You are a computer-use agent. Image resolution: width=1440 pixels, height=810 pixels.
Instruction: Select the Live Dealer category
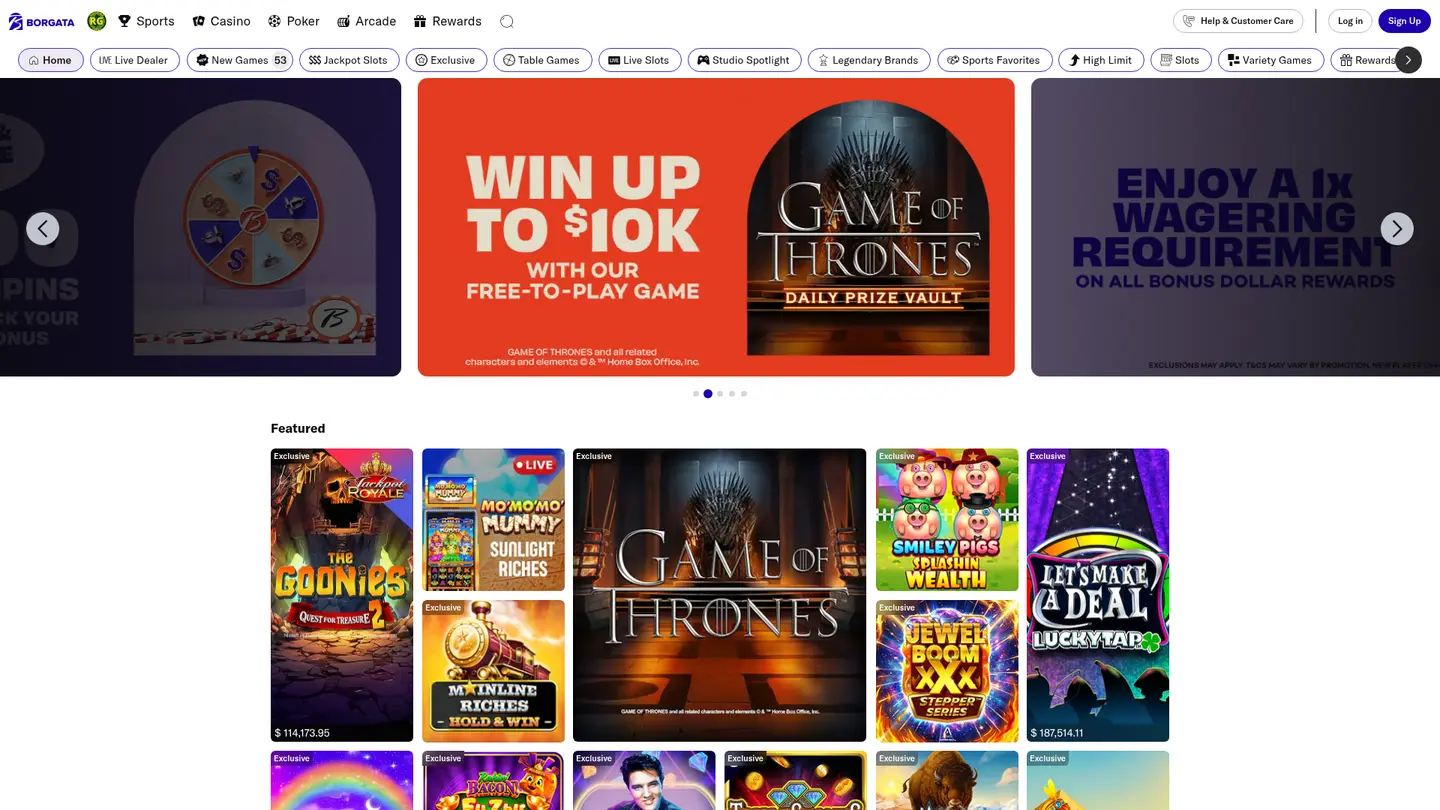tap(135, 60)
